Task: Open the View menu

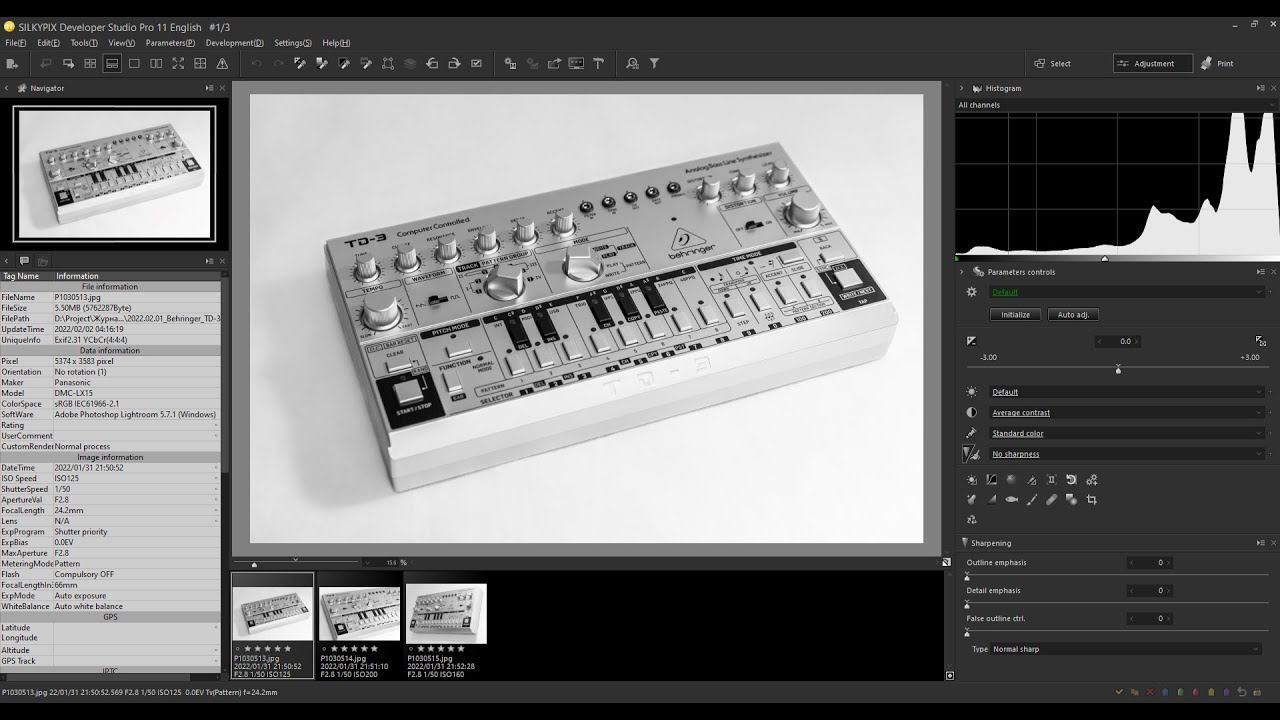Action: point(121,43)
